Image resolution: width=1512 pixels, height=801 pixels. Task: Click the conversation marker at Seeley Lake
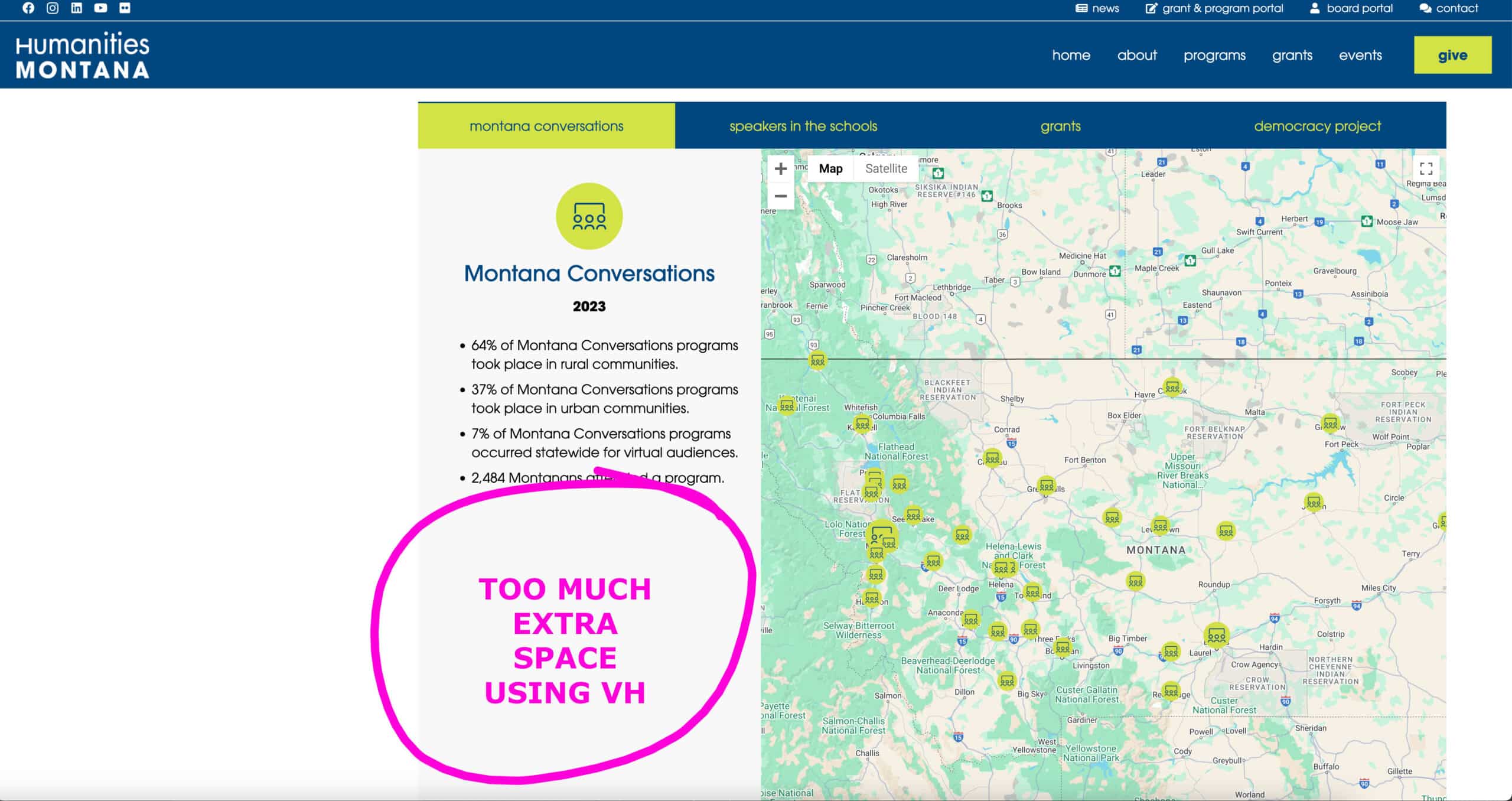point(913,516)
